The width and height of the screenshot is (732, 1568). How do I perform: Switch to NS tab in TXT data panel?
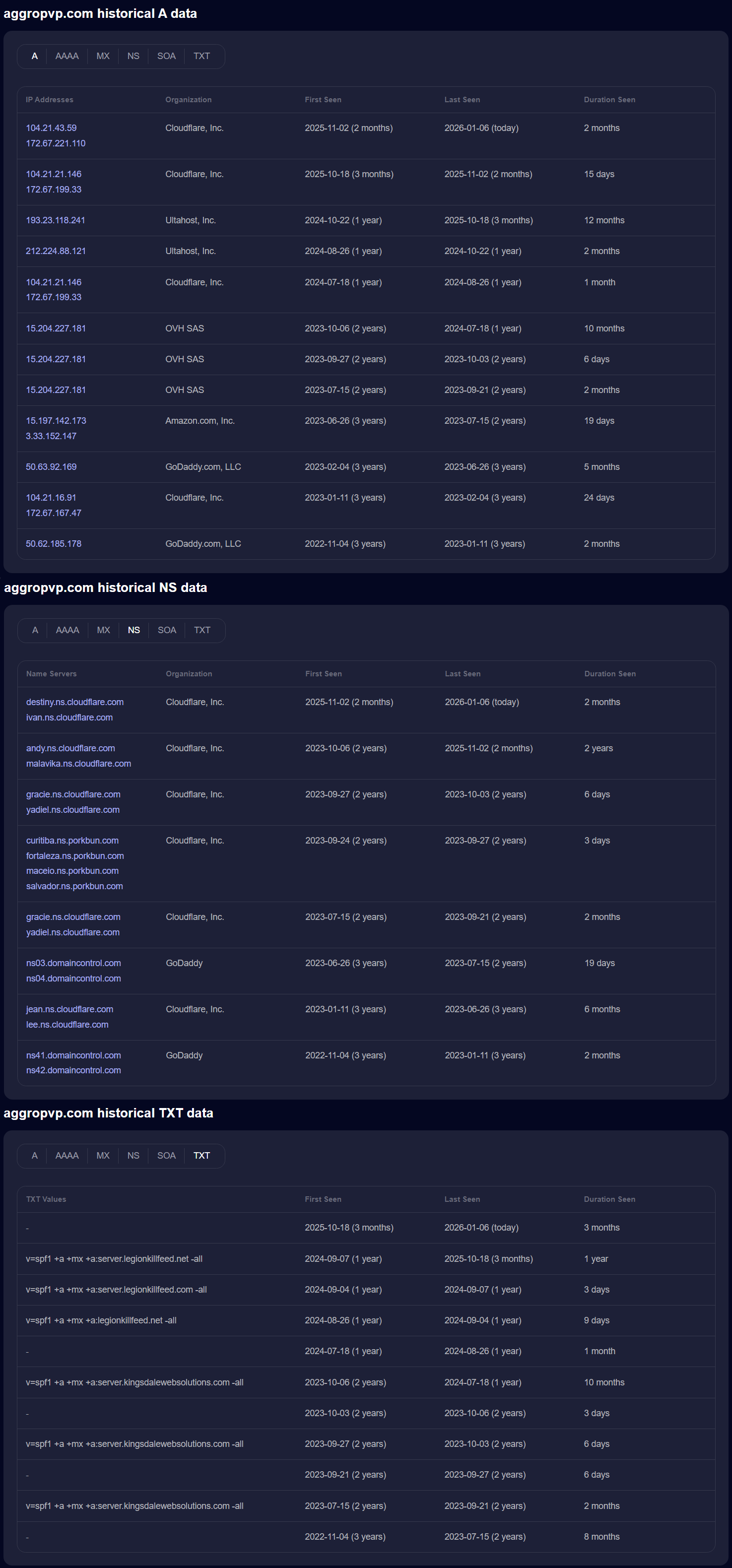pyautogui.click(x=133, y=1155)
